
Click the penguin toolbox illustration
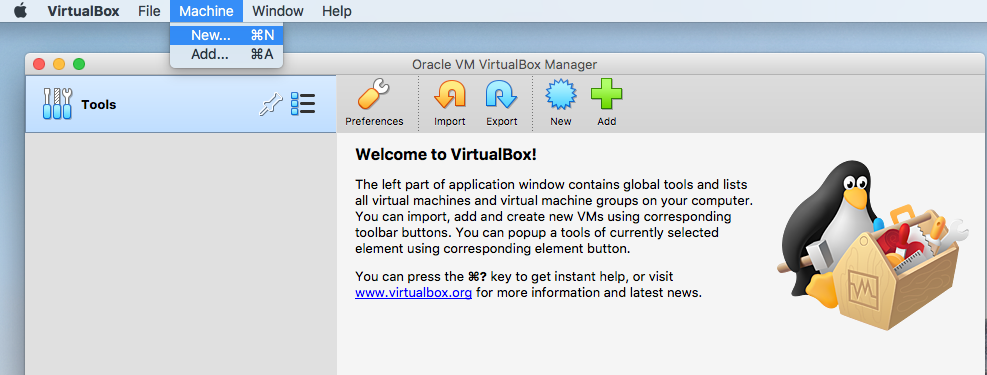point(872,245)
